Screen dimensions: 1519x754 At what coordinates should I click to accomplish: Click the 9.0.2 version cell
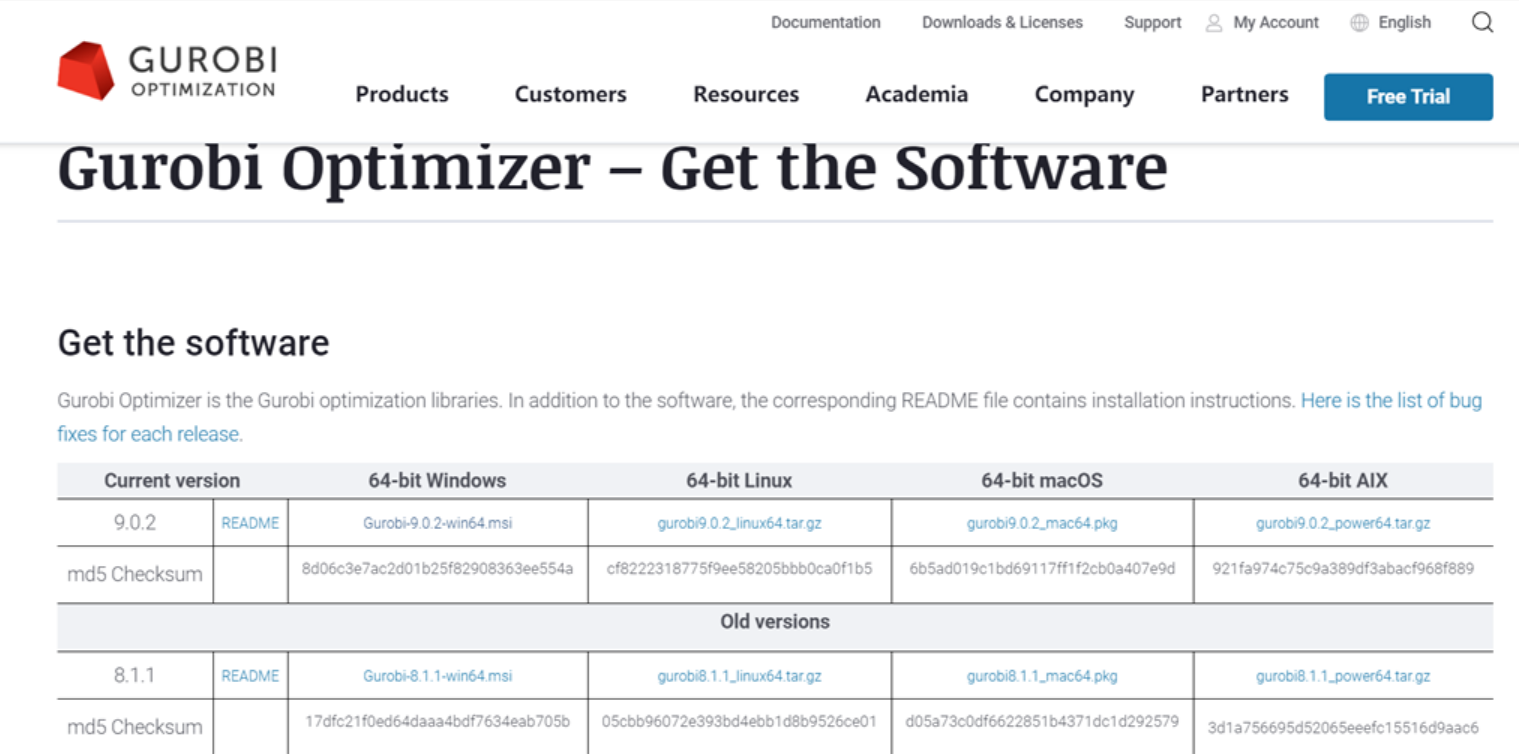(134, 522)
